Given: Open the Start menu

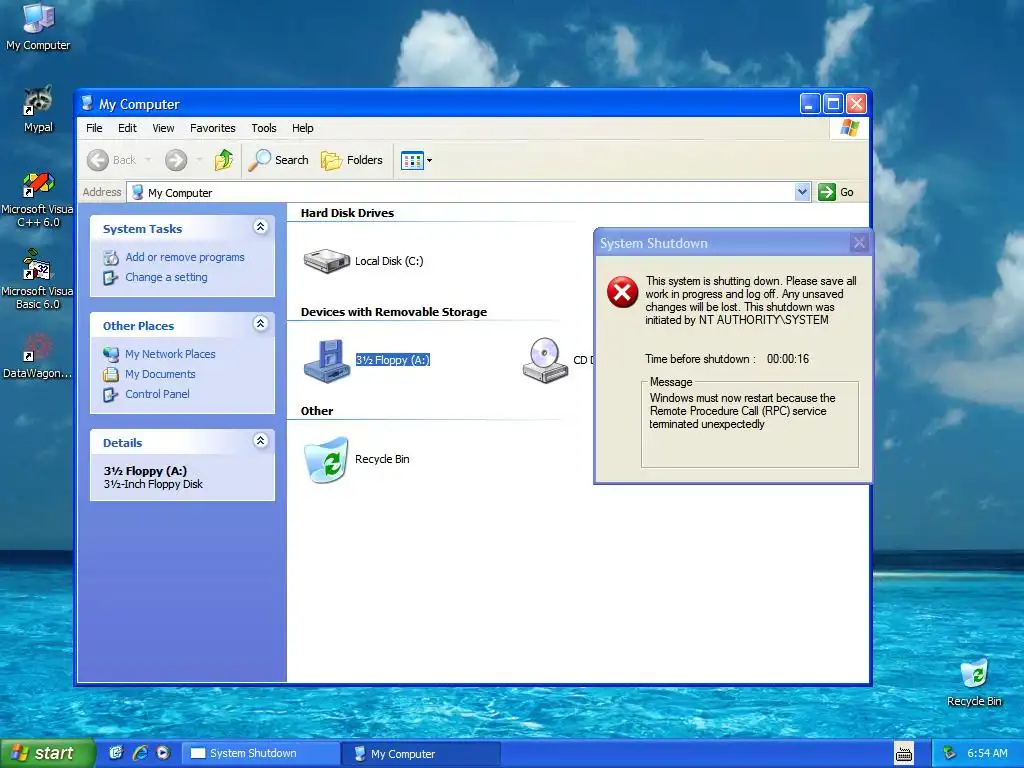Looking at the screenshot, I should 46,754.
